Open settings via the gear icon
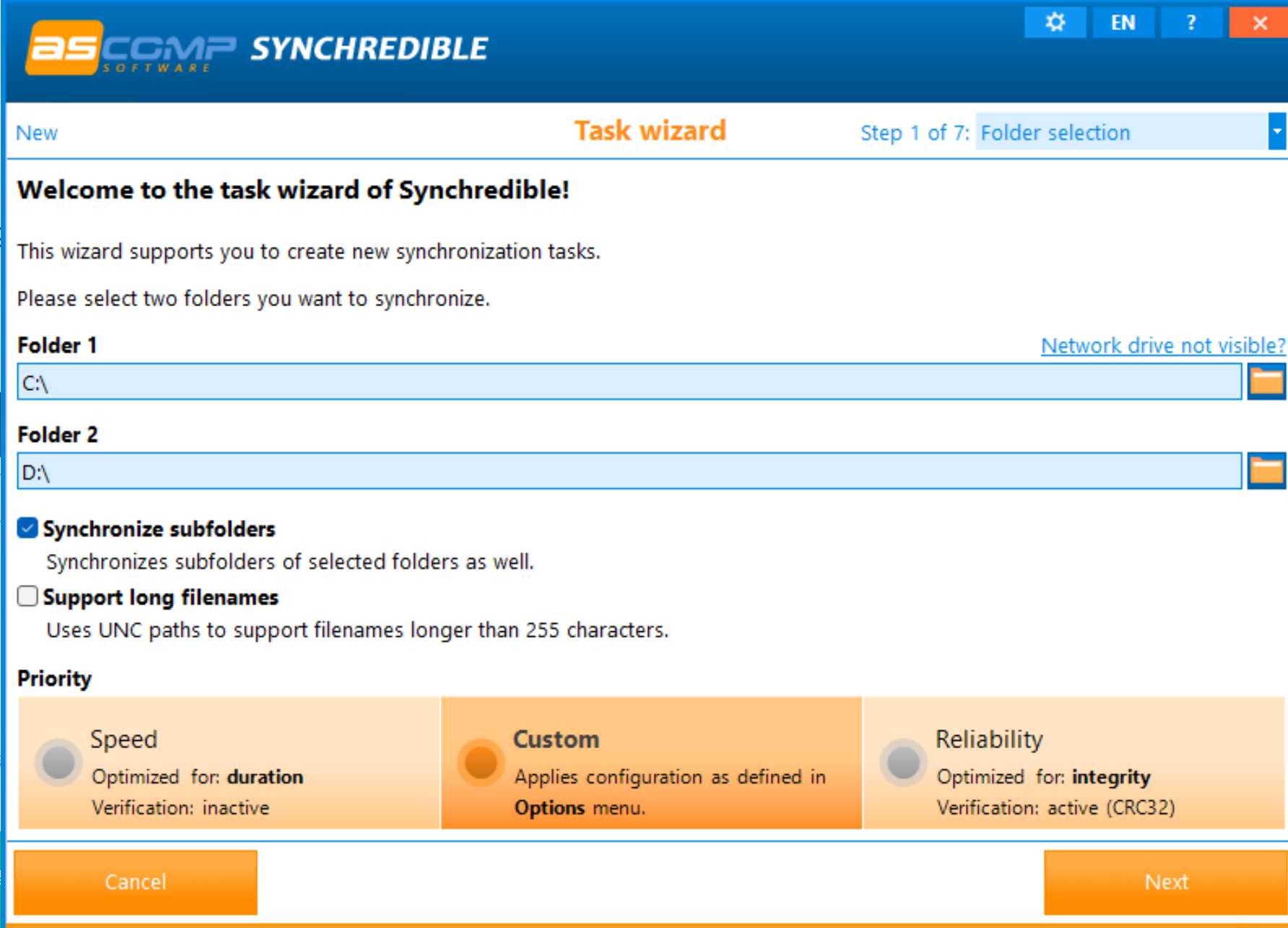 [1055, 22]
